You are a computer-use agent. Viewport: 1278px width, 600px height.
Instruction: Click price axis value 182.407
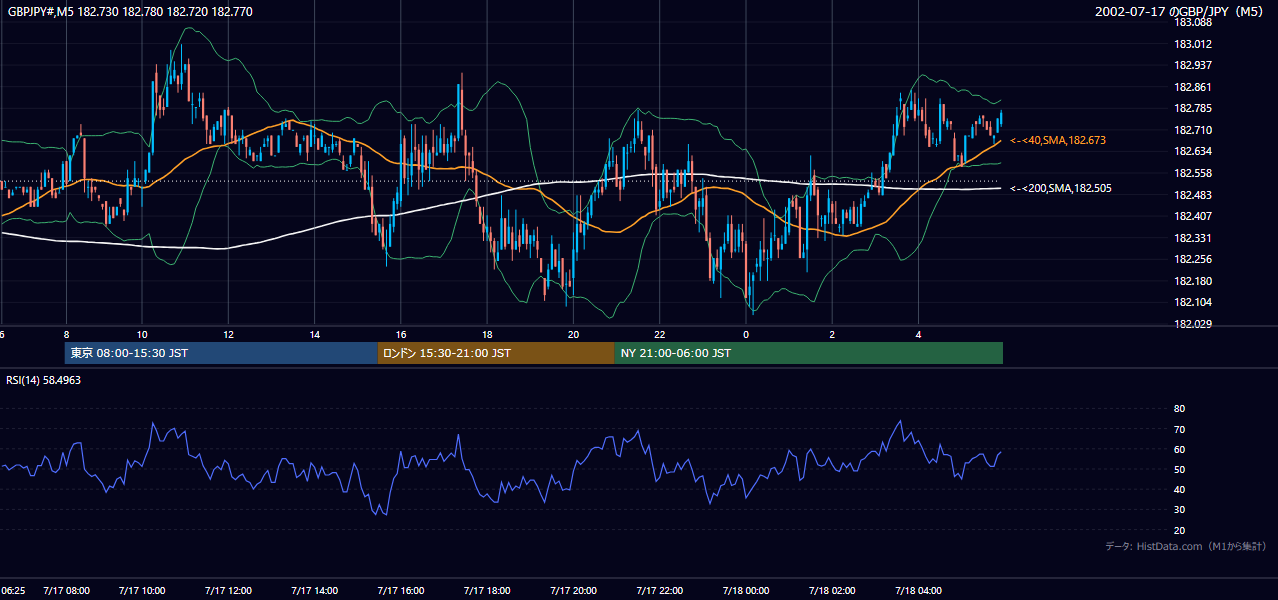tap(1193, 216)
